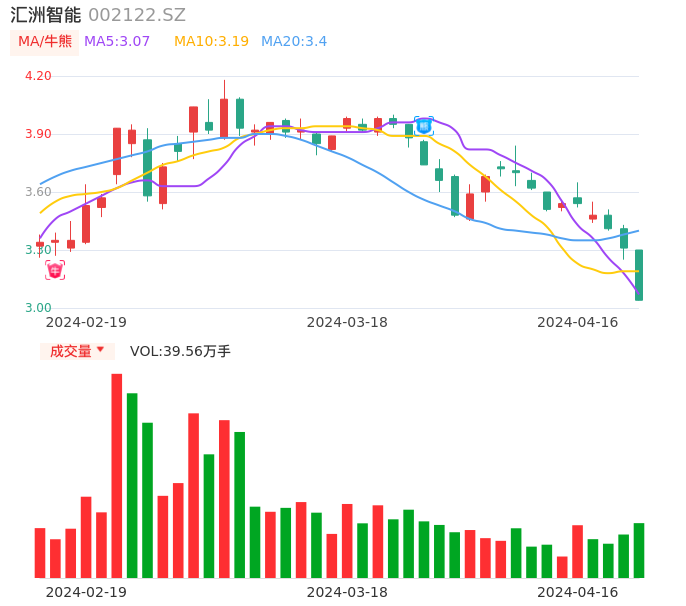Viewport: 686px width, 606px height.
Task: Select the rightmost green volume bar
Action: pyautogui.click(x=639, y=550)
